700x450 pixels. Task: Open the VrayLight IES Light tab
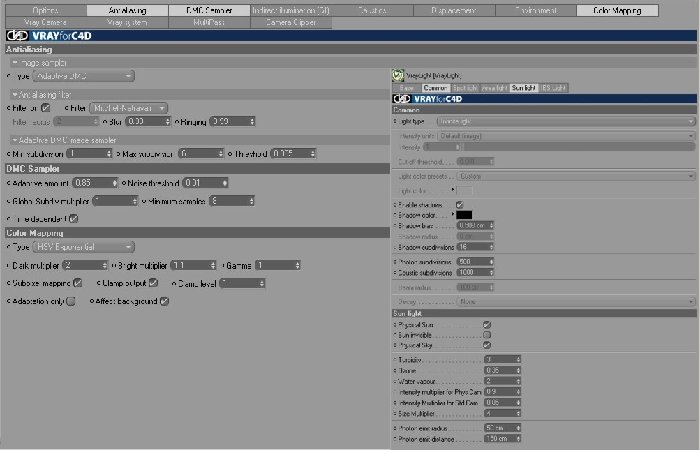pyautogui.click(x=553, y=88)
